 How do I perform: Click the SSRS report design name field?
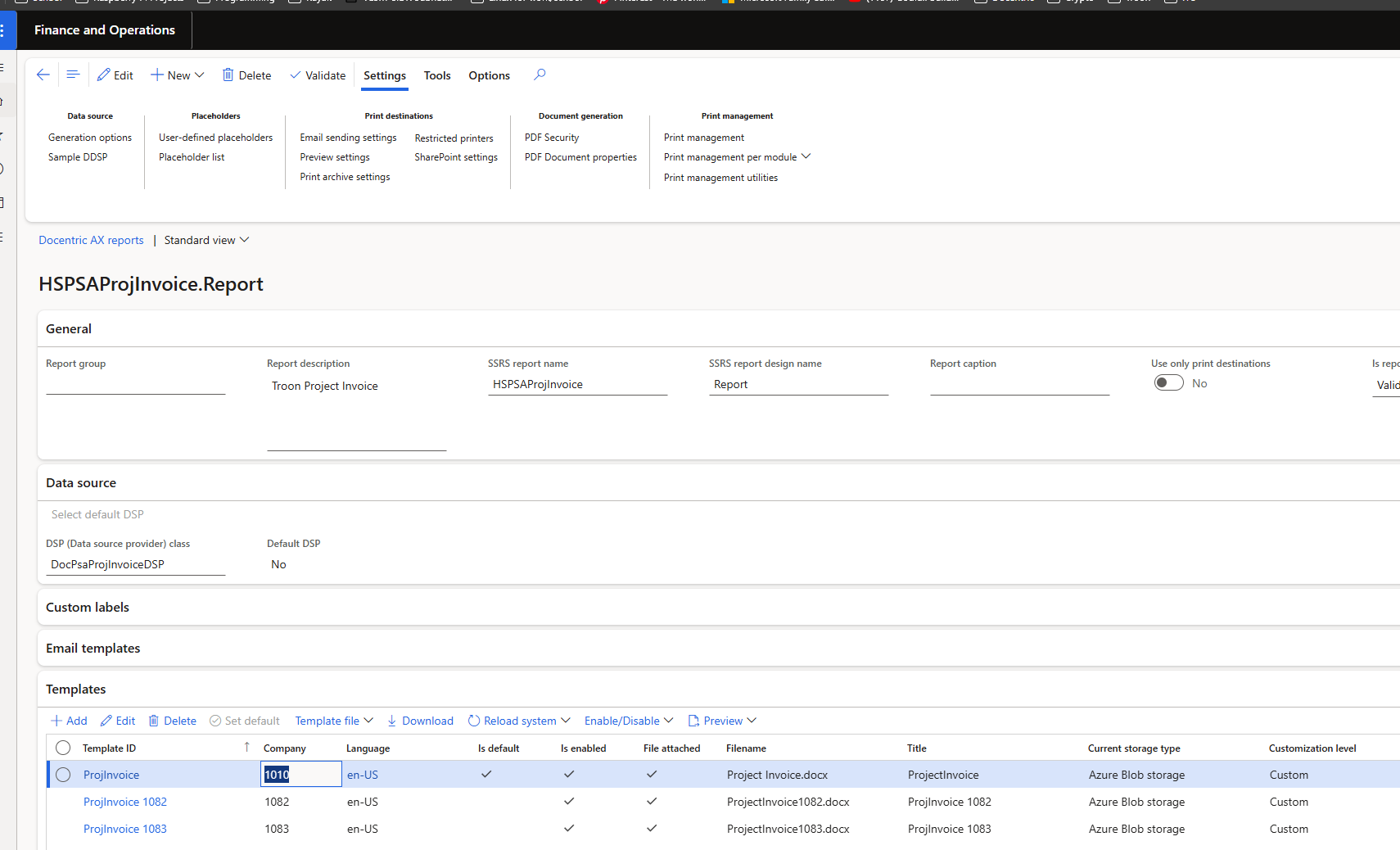pyautogui.click(x=798, y=385)
